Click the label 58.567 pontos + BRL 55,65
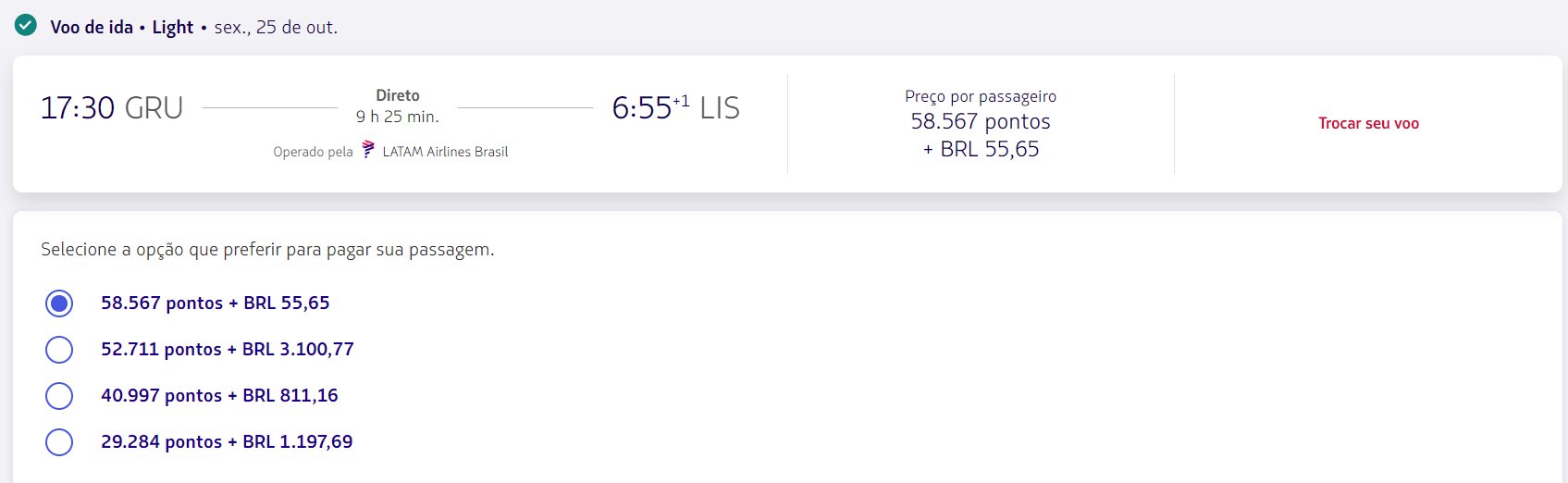Image resolution: width=1568 pixels, height=483 pixels. tap(216, 303)
